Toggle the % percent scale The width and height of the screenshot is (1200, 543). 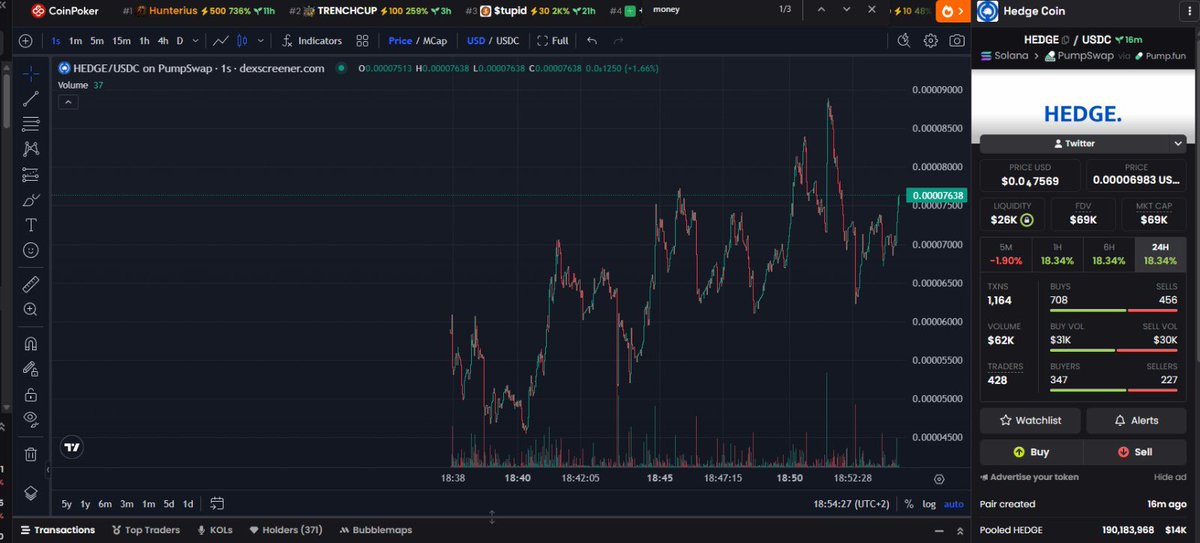click(908, 504)
